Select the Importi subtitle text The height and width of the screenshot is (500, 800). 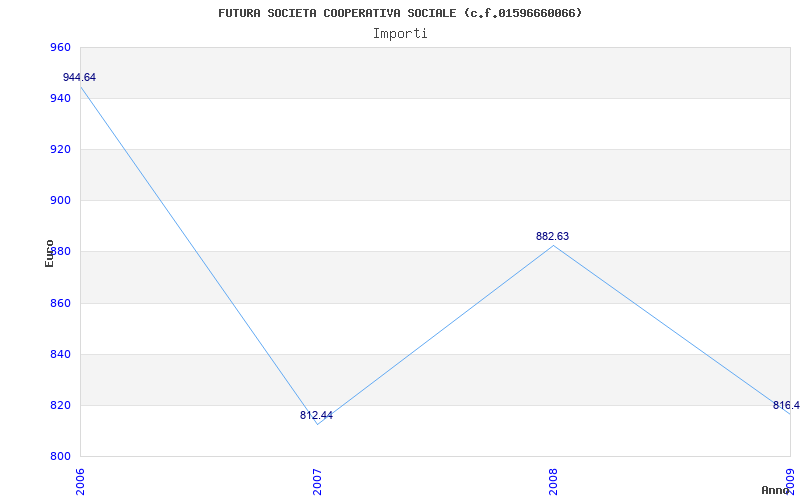pyautogui.click(x=400, y=33)
